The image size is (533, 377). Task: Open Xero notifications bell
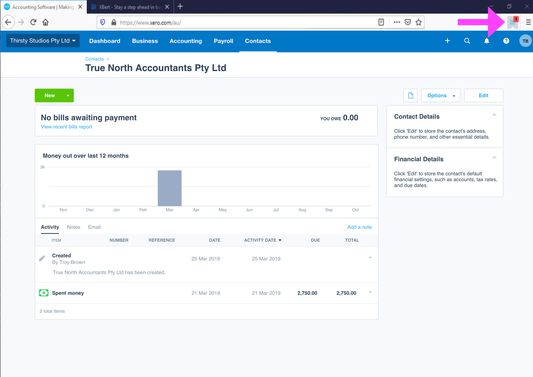point(487,41)
